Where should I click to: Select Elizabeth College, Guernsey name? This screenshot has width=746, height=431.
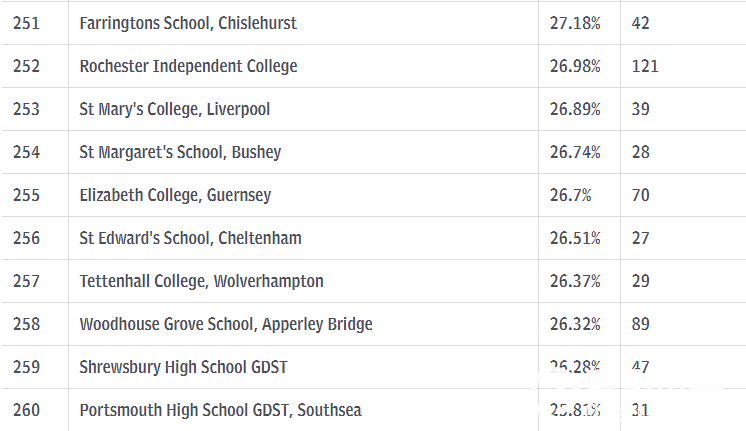(x=175, y=196)
